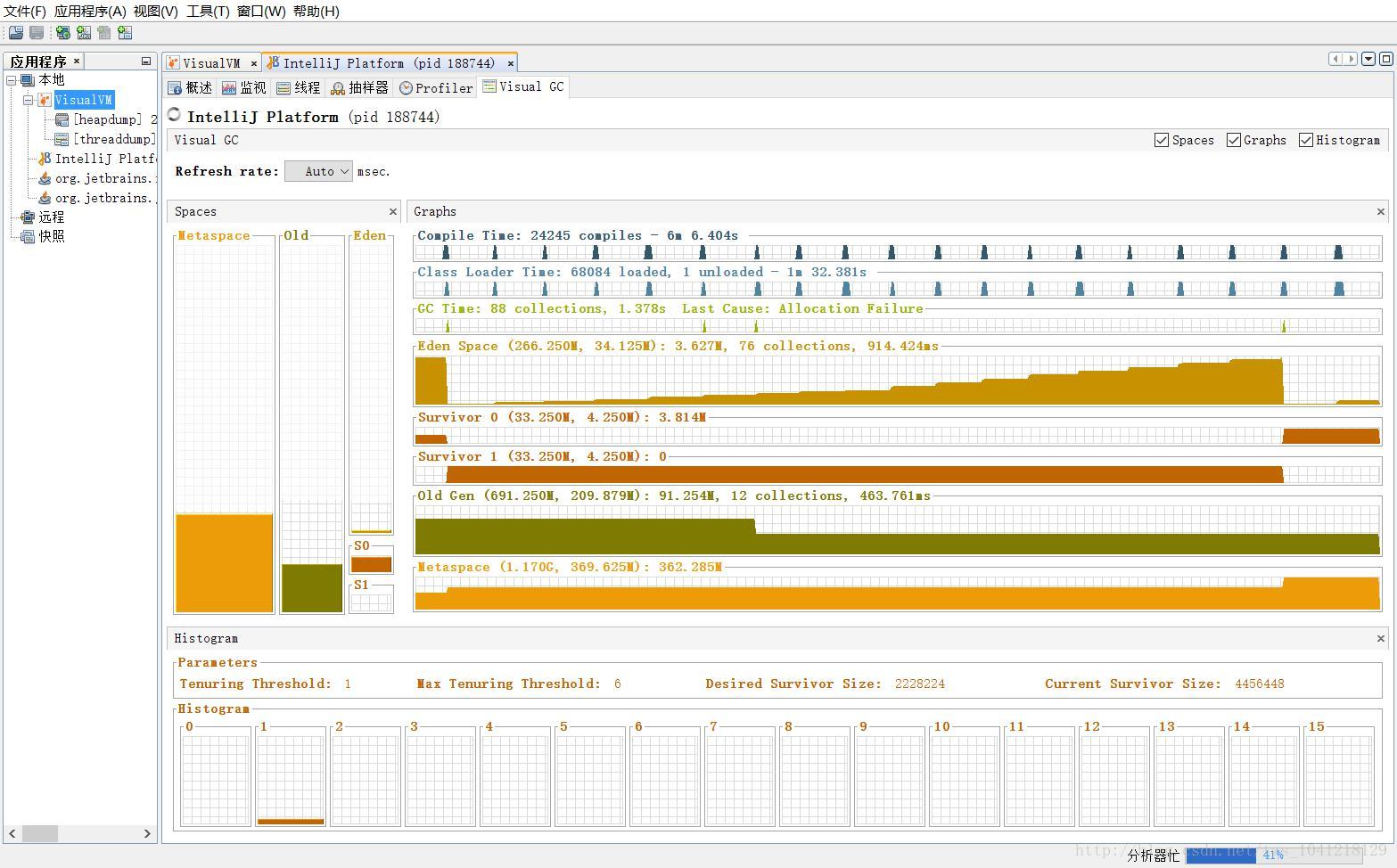1397x868 pixels.
Task: Switch to the 抽样器 sampler tab
Action: click(360, 87)
